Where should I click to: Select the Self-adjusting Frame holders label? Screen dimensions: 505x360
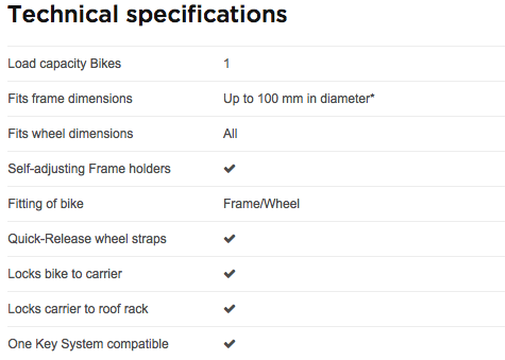(89, 169)
